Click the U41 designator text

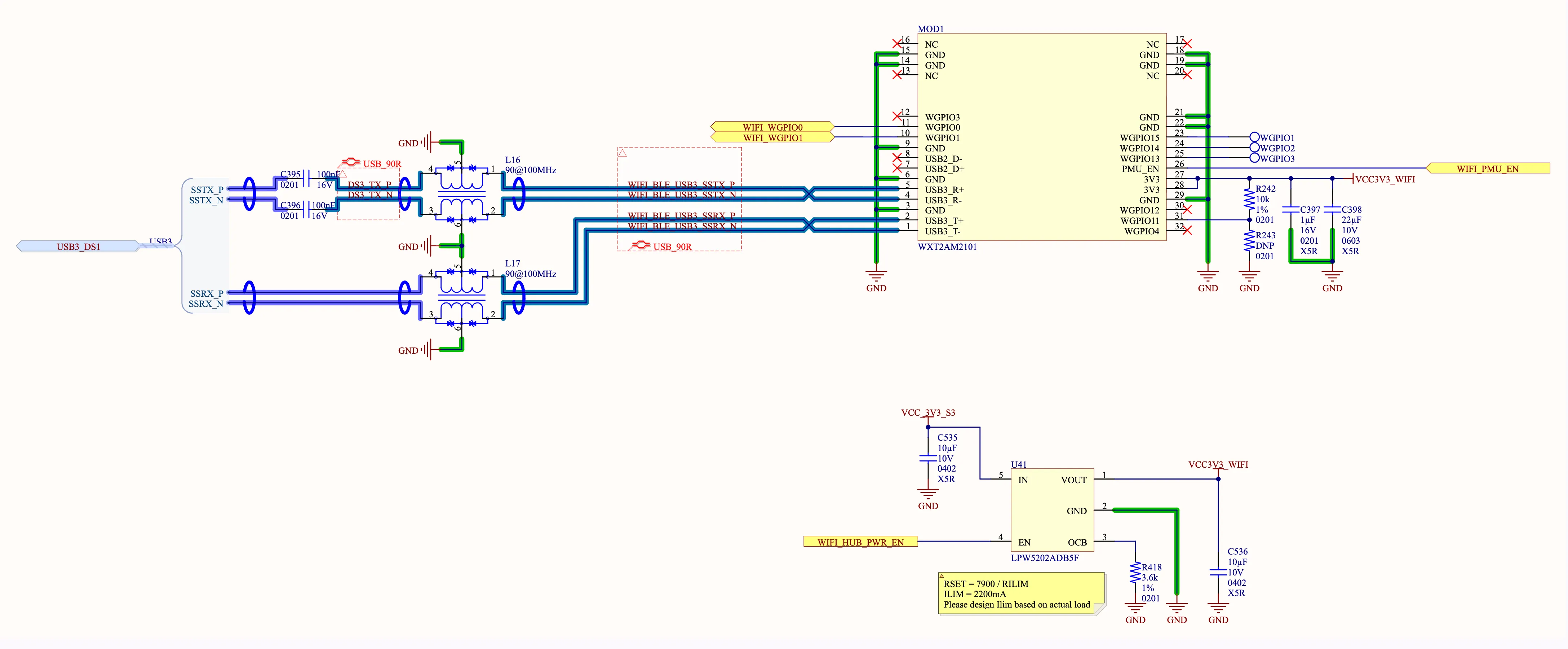tap(1018, 464)
